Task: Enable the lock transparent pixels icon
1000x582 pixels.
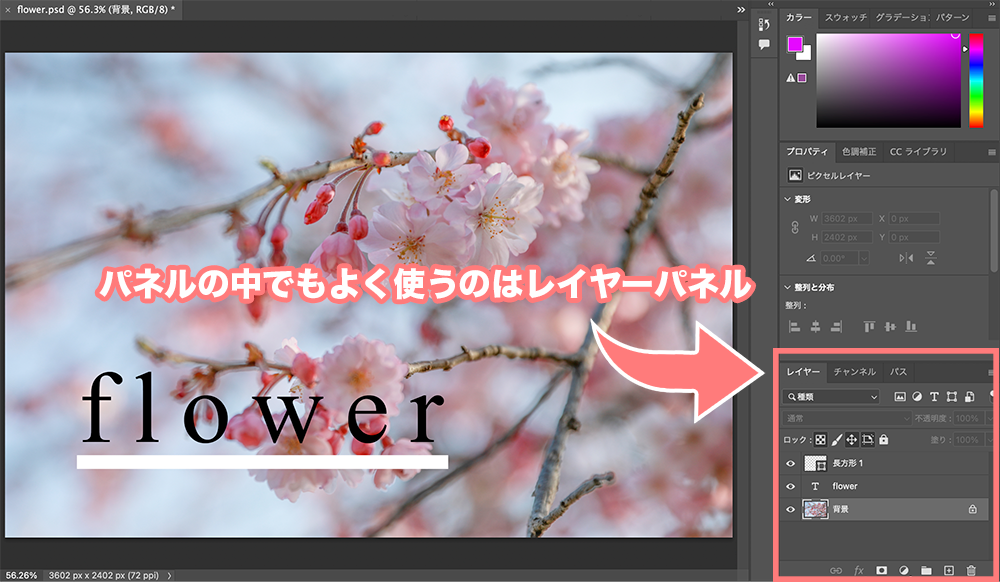Action: (x=822, y=439)
